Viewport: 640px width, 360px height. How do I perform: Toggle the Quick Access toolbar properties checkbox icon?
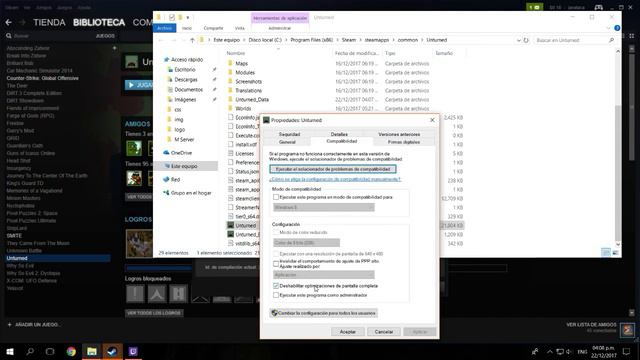click(172, 17)
